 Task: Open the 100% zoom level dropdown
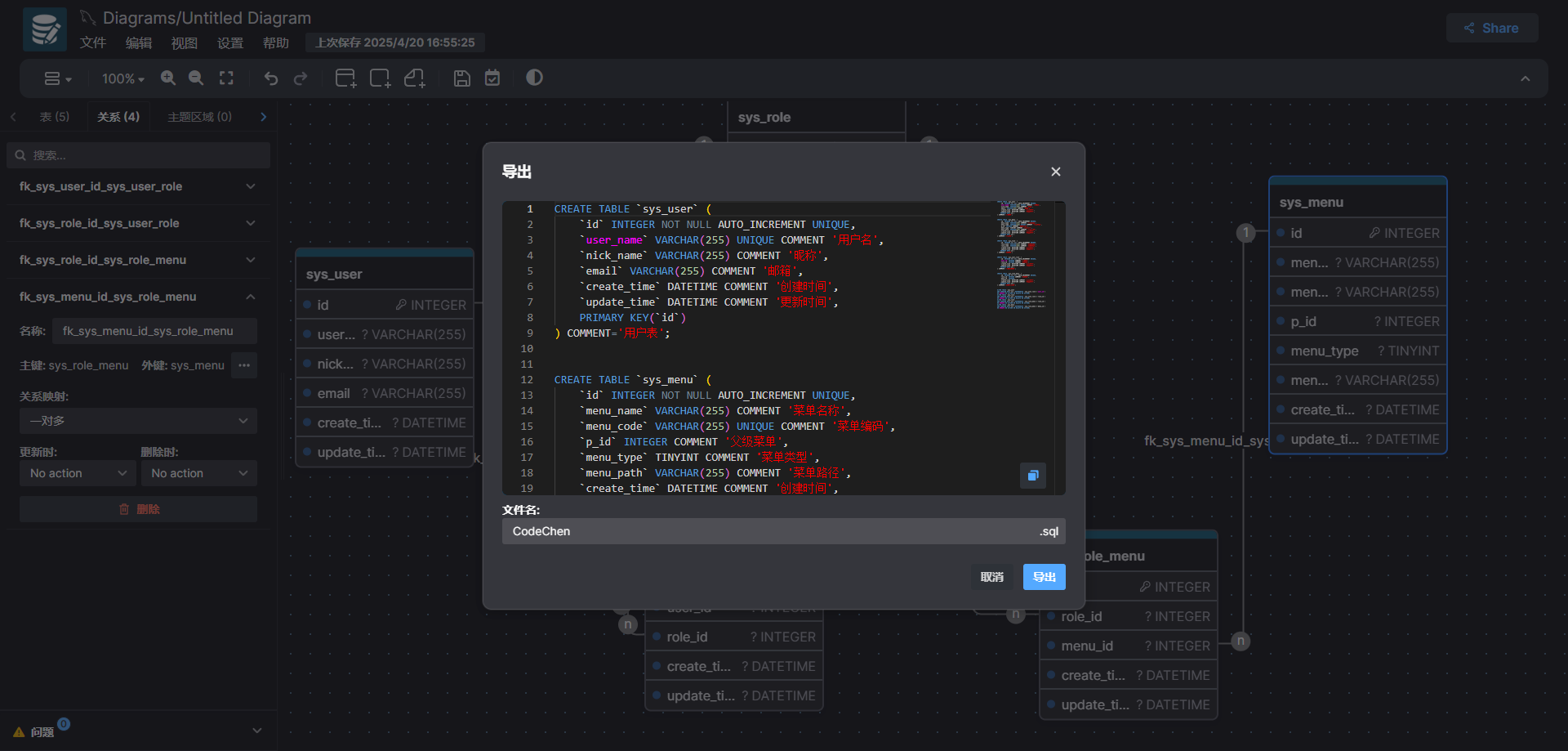(x=122, y=78)
